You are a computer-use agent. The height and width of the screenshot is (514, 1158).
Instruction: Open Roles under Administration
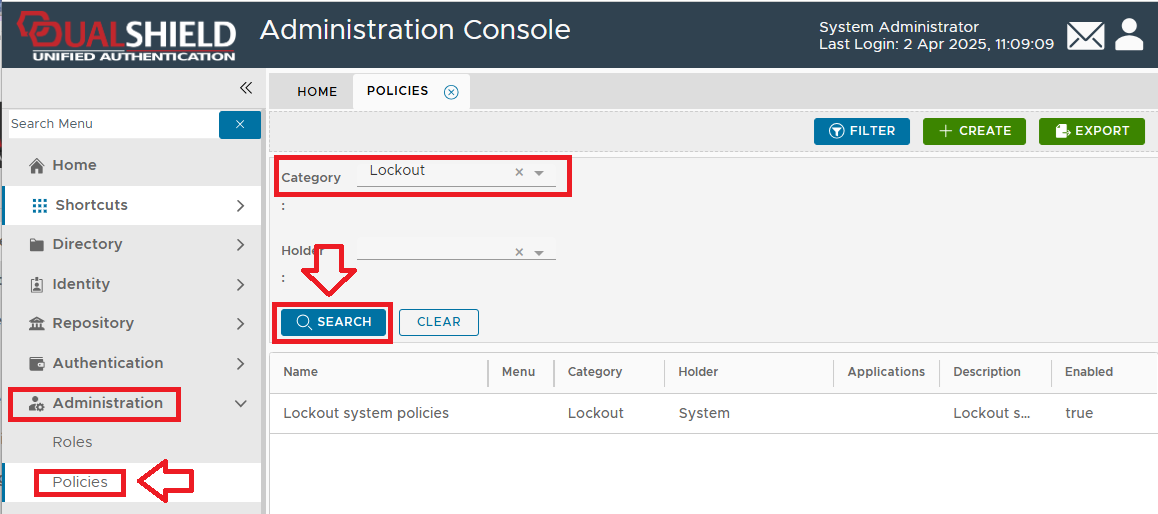[x=72, y=442]
